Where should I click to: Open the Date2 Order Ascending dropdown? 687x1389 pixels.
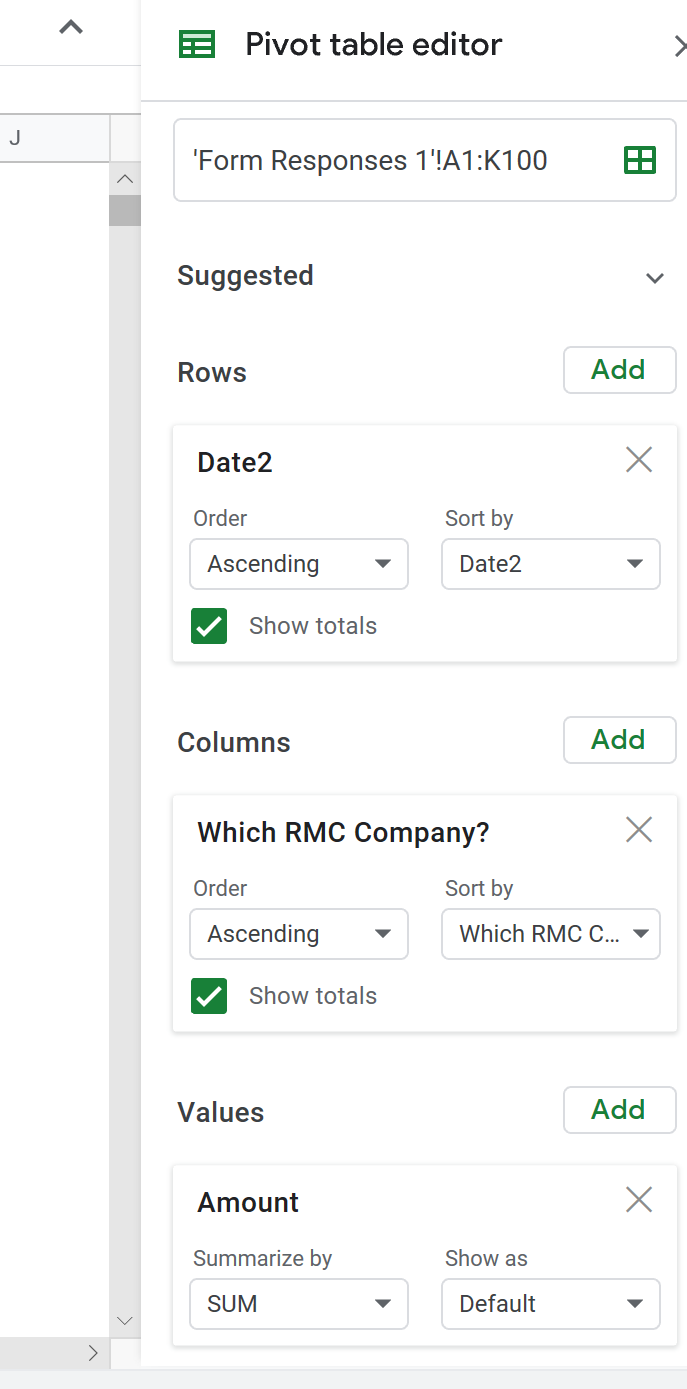tap(298, 564)
